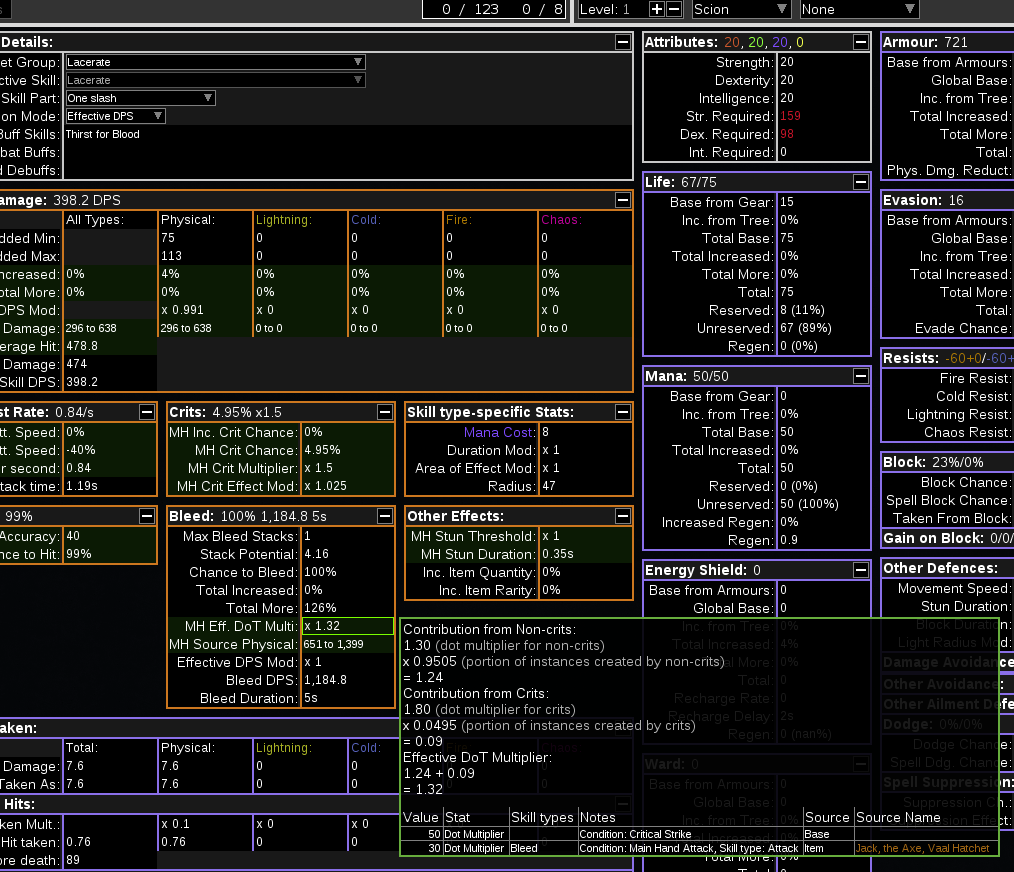Collapse the Damage DPS section
The height and width of the screenshot is (872, 1014).
tap(623, 200)
